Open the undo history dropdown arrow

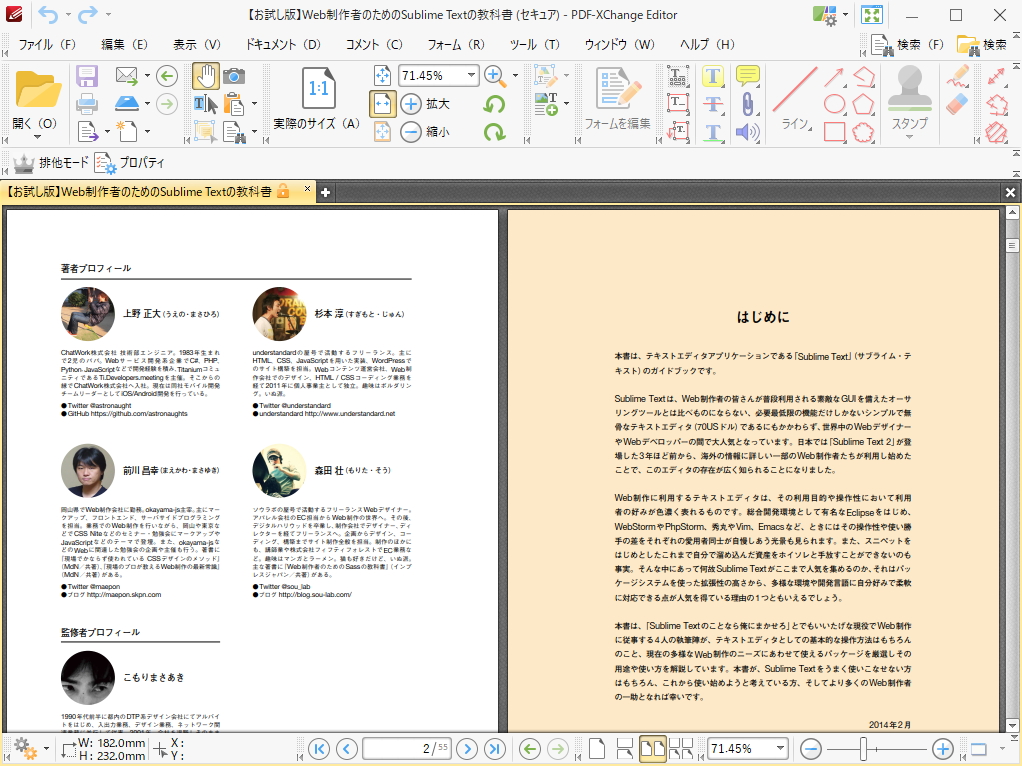pyautogui.click(x=68, y=14)
